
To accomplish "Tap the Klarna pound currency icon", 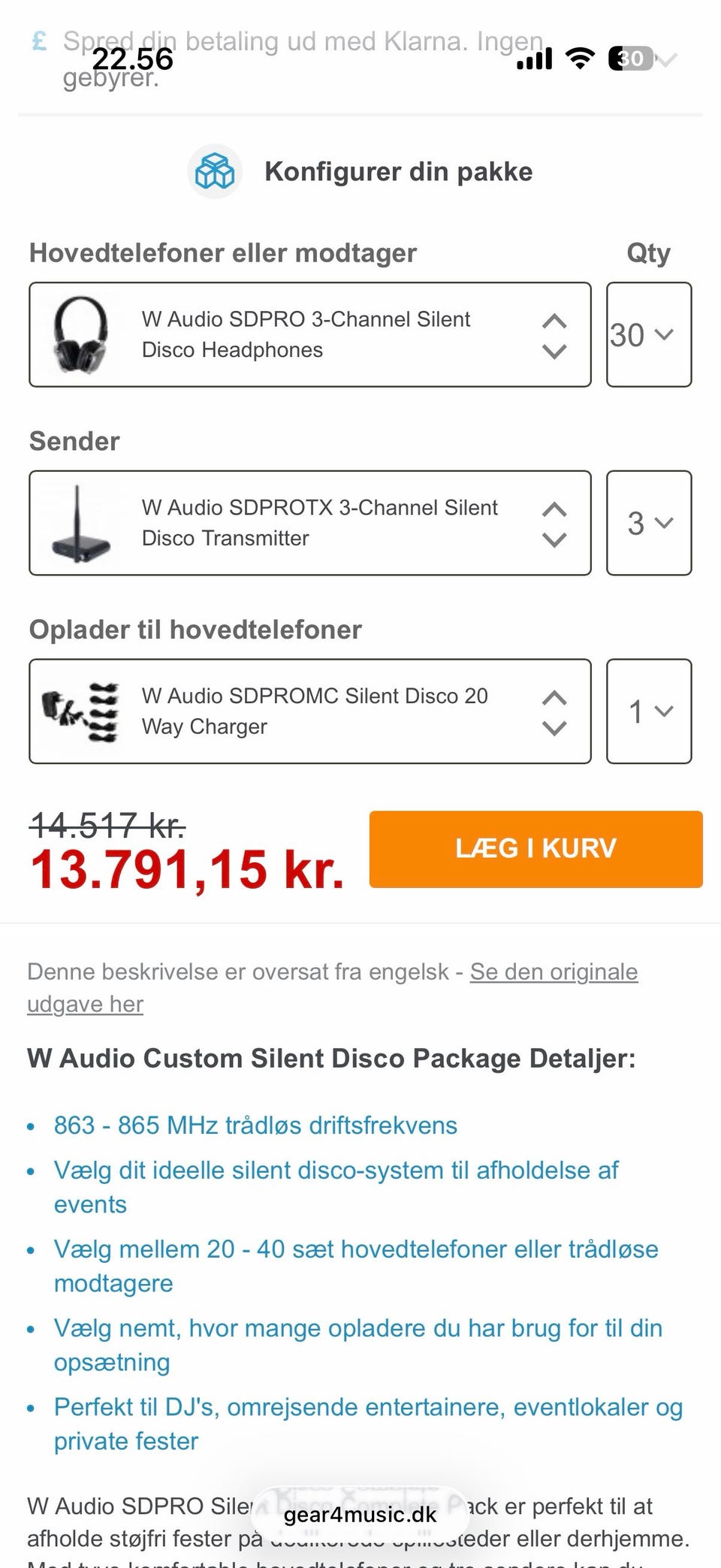I will [x=40, y=41].
